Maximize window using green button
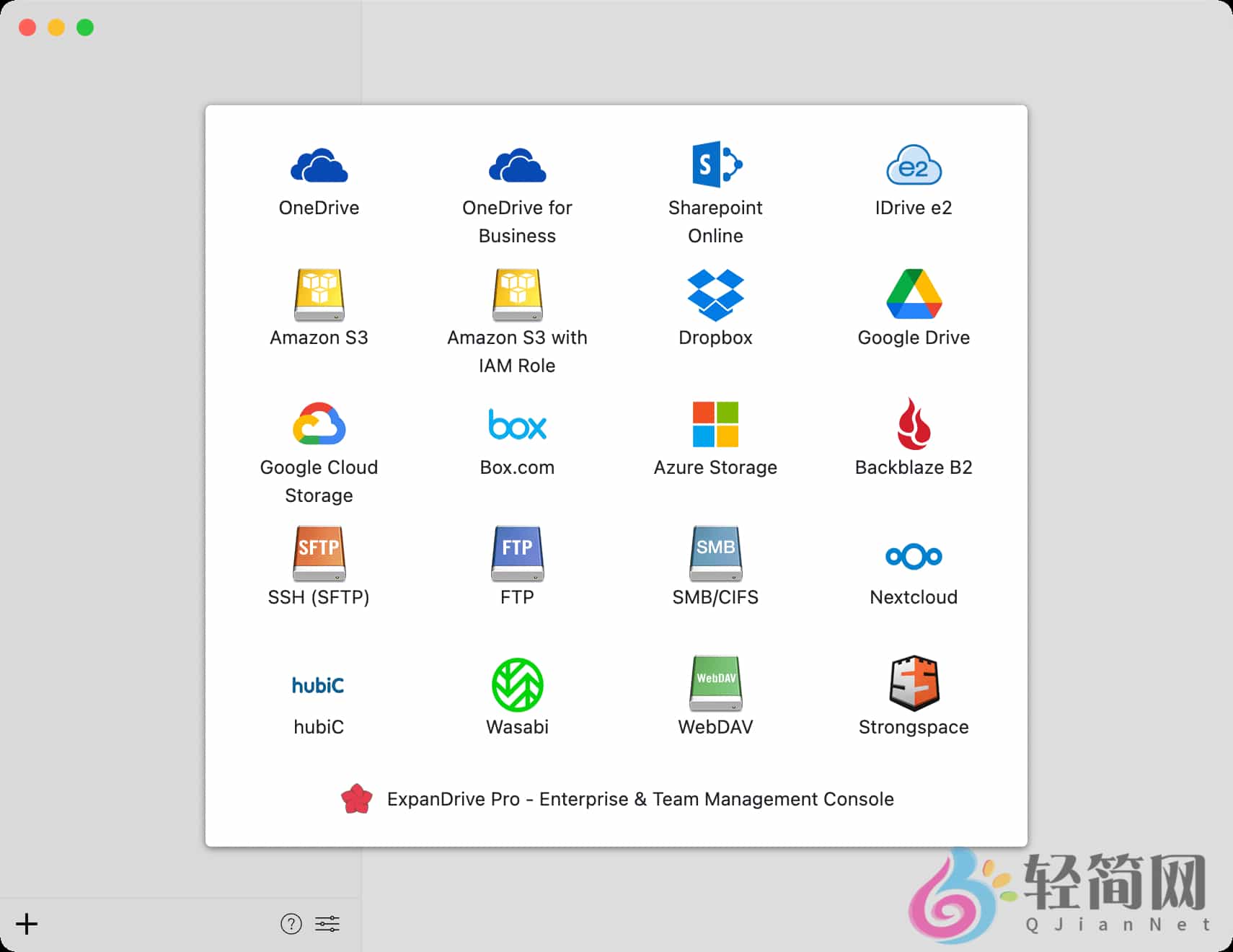Screen dimensions: 1233x952 [85, 27]
